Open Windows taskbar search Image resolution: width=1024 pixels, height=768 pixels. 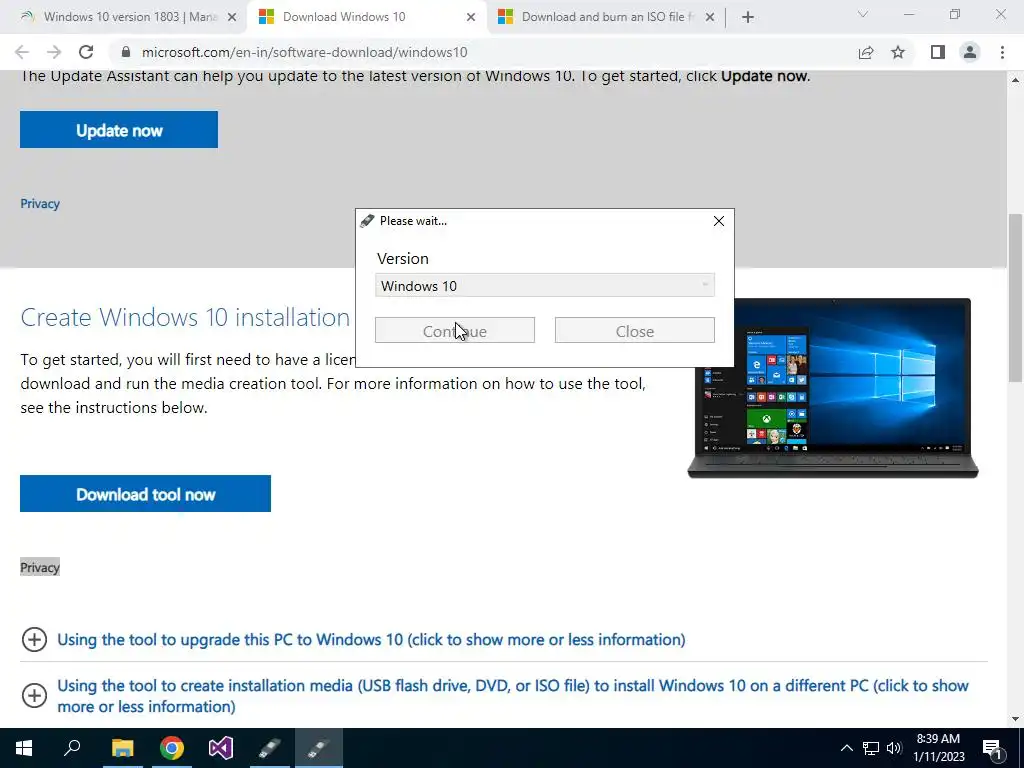click(72, 748)
